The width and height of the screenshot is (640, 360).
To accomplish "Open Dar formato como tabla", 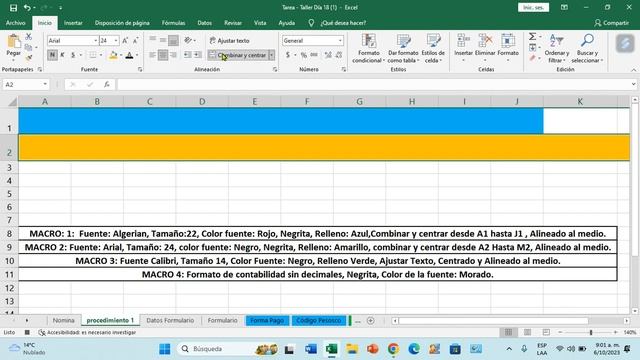I will pos(403,49).
